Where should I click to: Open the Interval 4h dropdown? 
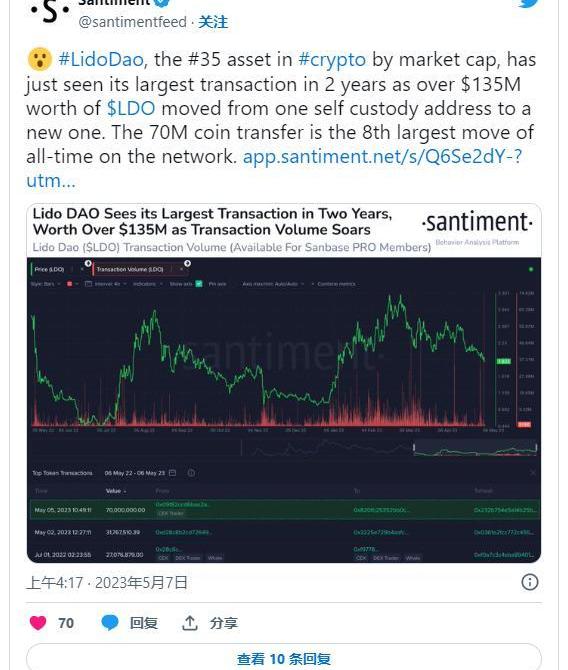click(106, 284)
